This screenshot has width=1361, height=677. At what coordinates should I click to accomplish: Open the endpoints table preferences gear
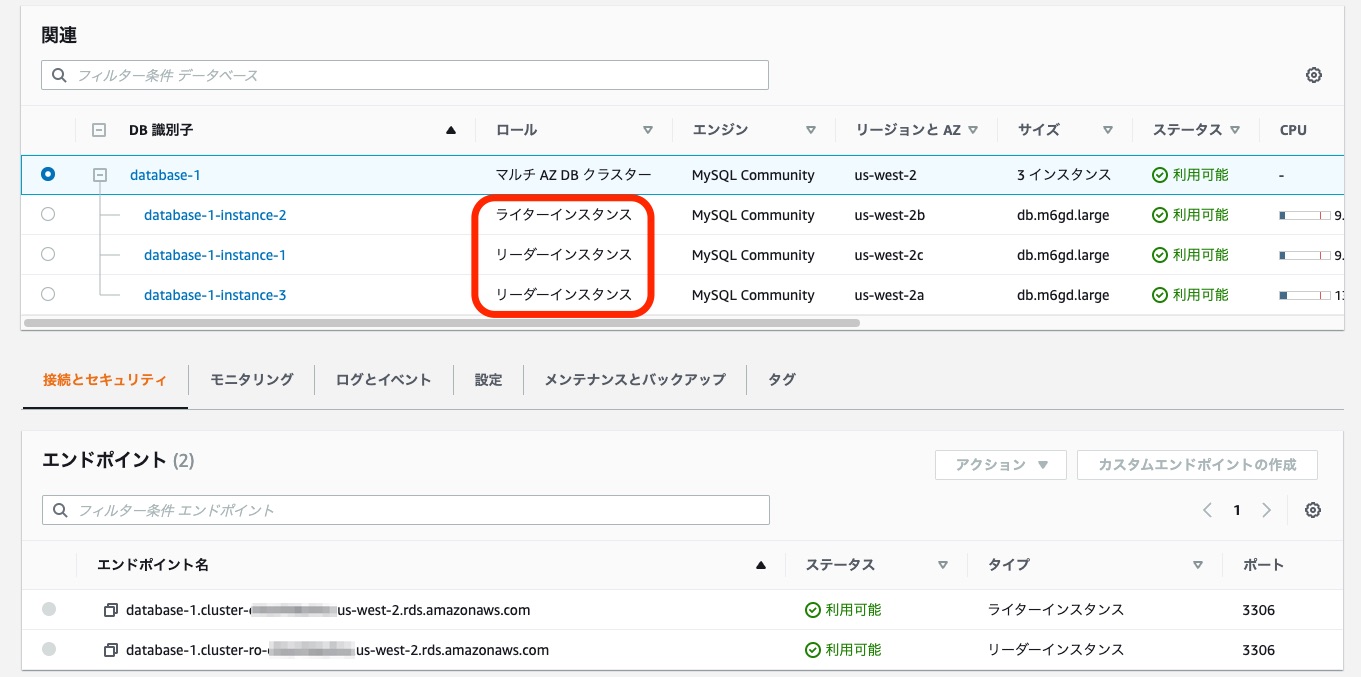pyautogui.click(x=1313, y=509)
